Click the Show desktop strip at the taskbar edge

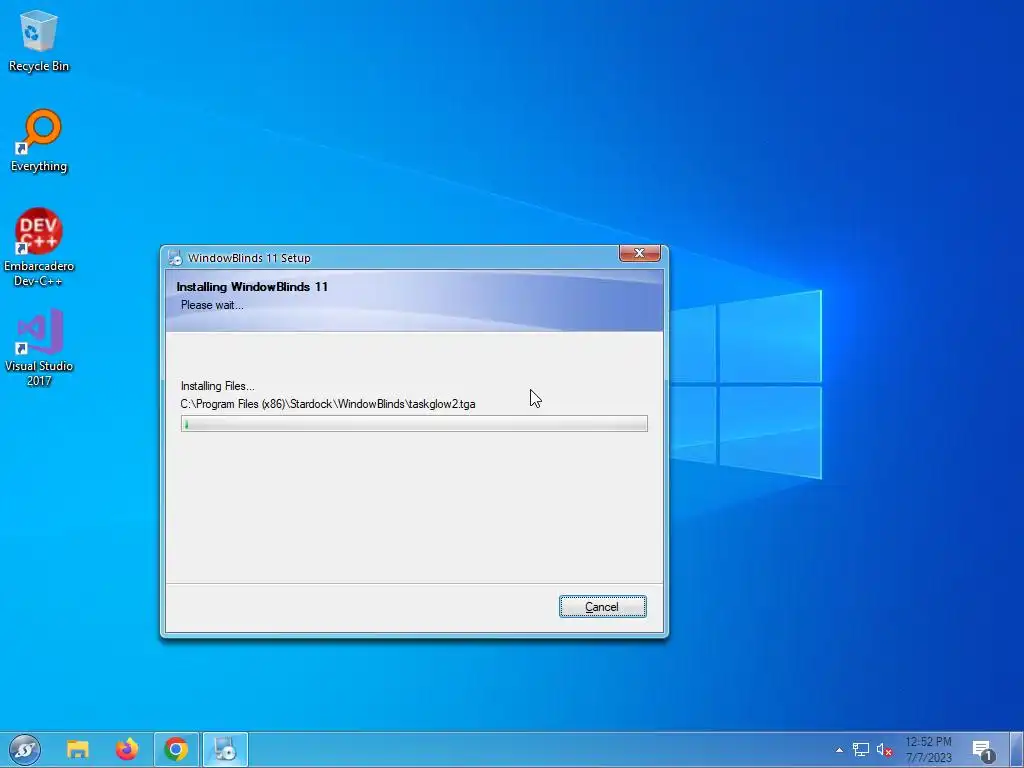(1016, 750)
